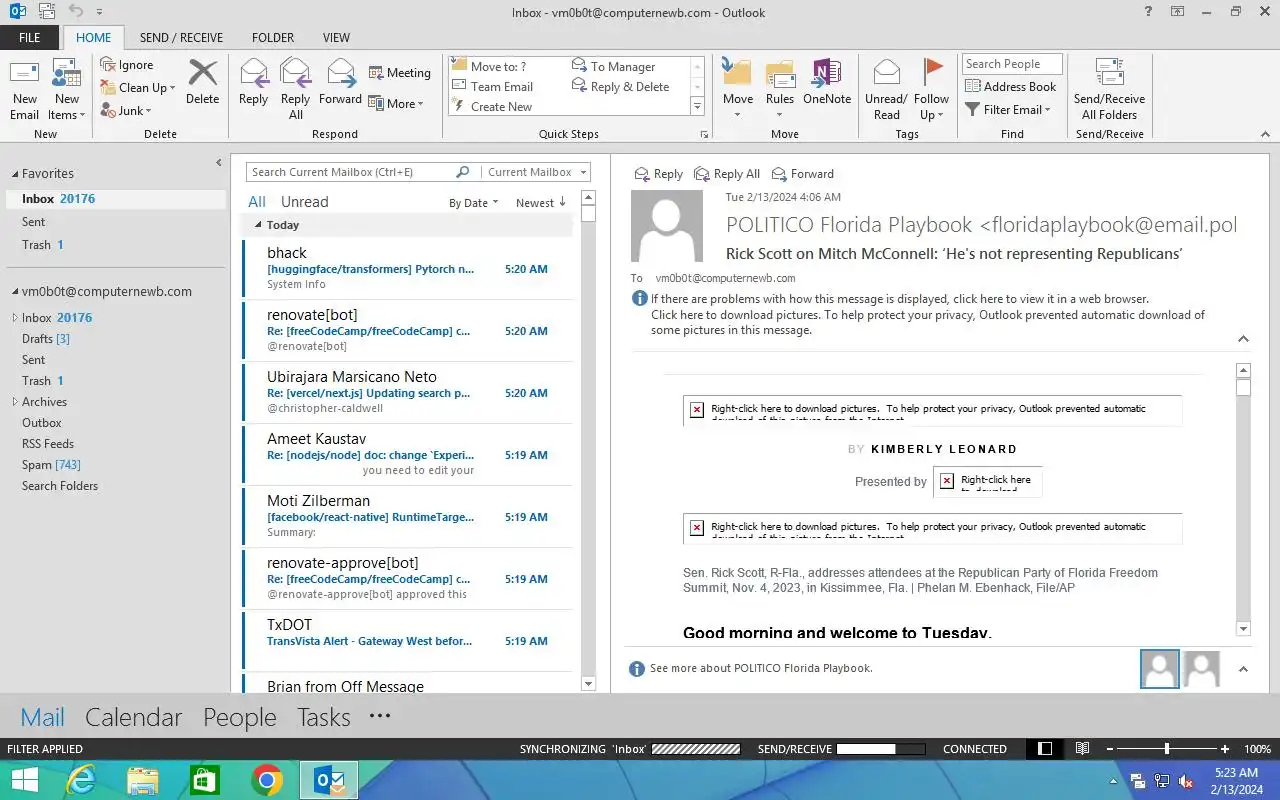
Task: Open Internet Explorer from taskbar
Action: [x=82, y=780]
